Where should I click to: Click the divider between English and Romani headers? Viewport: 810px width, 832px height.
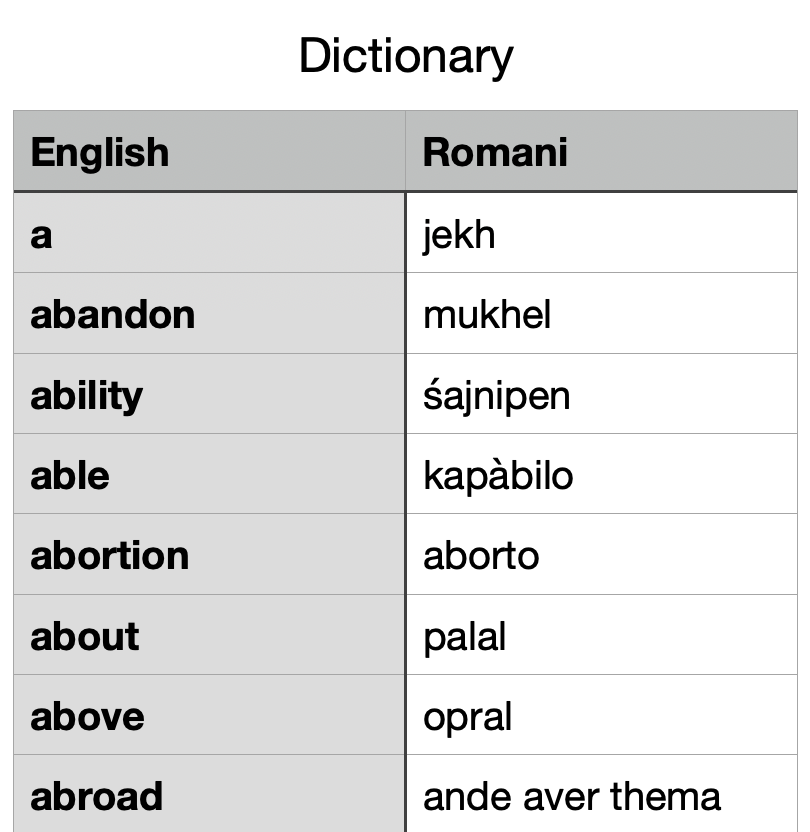click(x=405, y=152)
